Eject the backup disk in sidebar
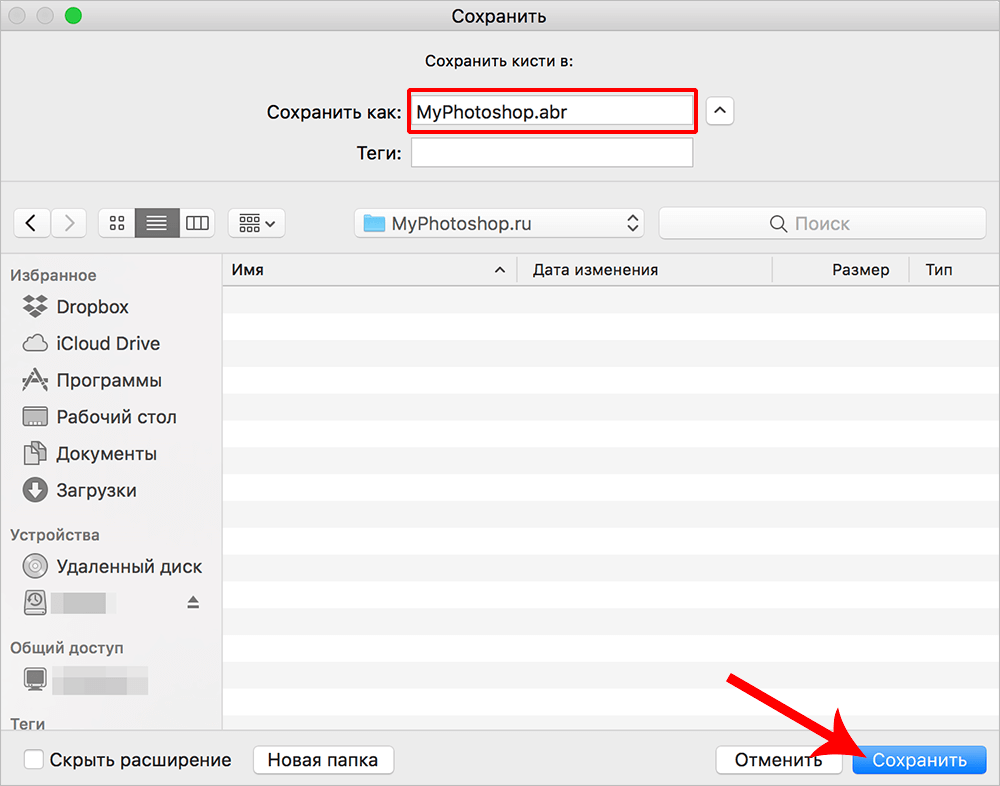Image resolution: width=1000 pixels, height=786 pixels. (193, 602)
